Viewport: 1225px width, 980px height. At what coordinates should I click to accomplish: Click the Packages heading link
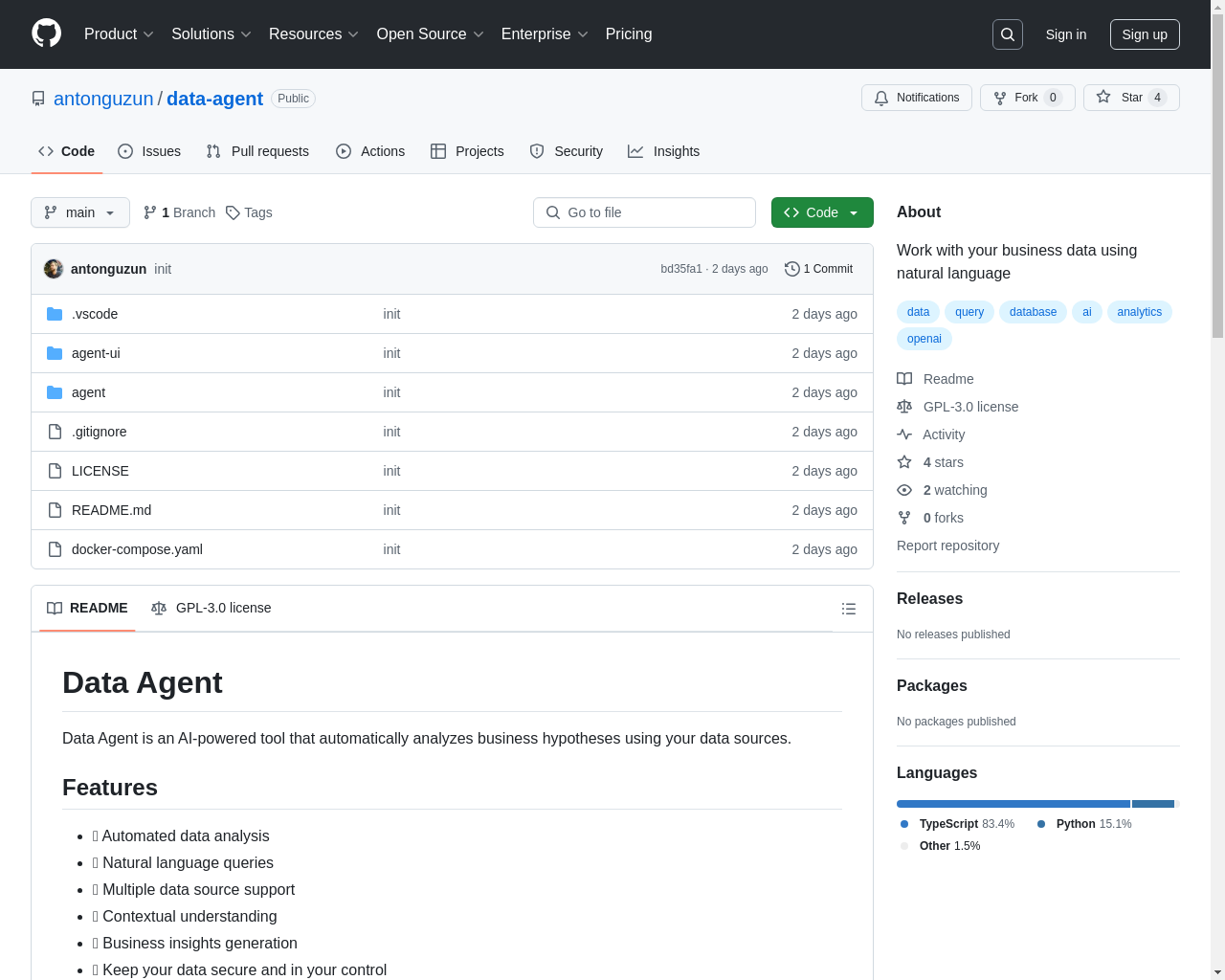coord(931,685)
